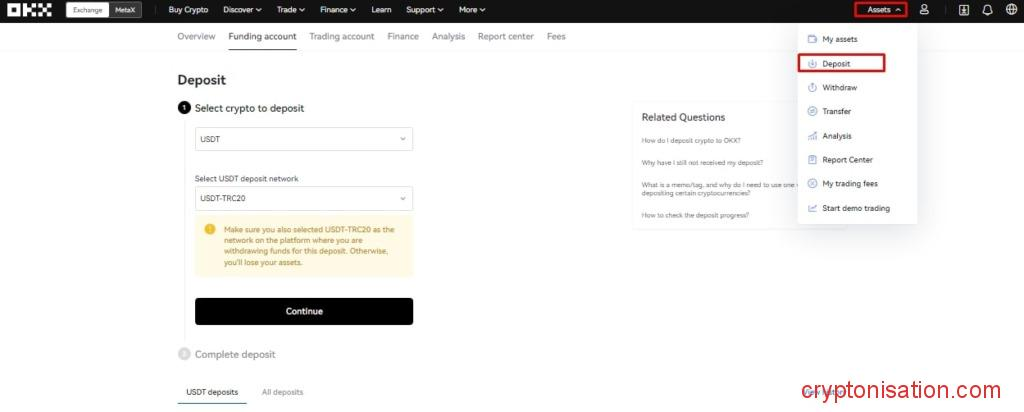Expand the USDT crypto dropdown
This screenshot has width=1024, height=412.
pos(303,139)
